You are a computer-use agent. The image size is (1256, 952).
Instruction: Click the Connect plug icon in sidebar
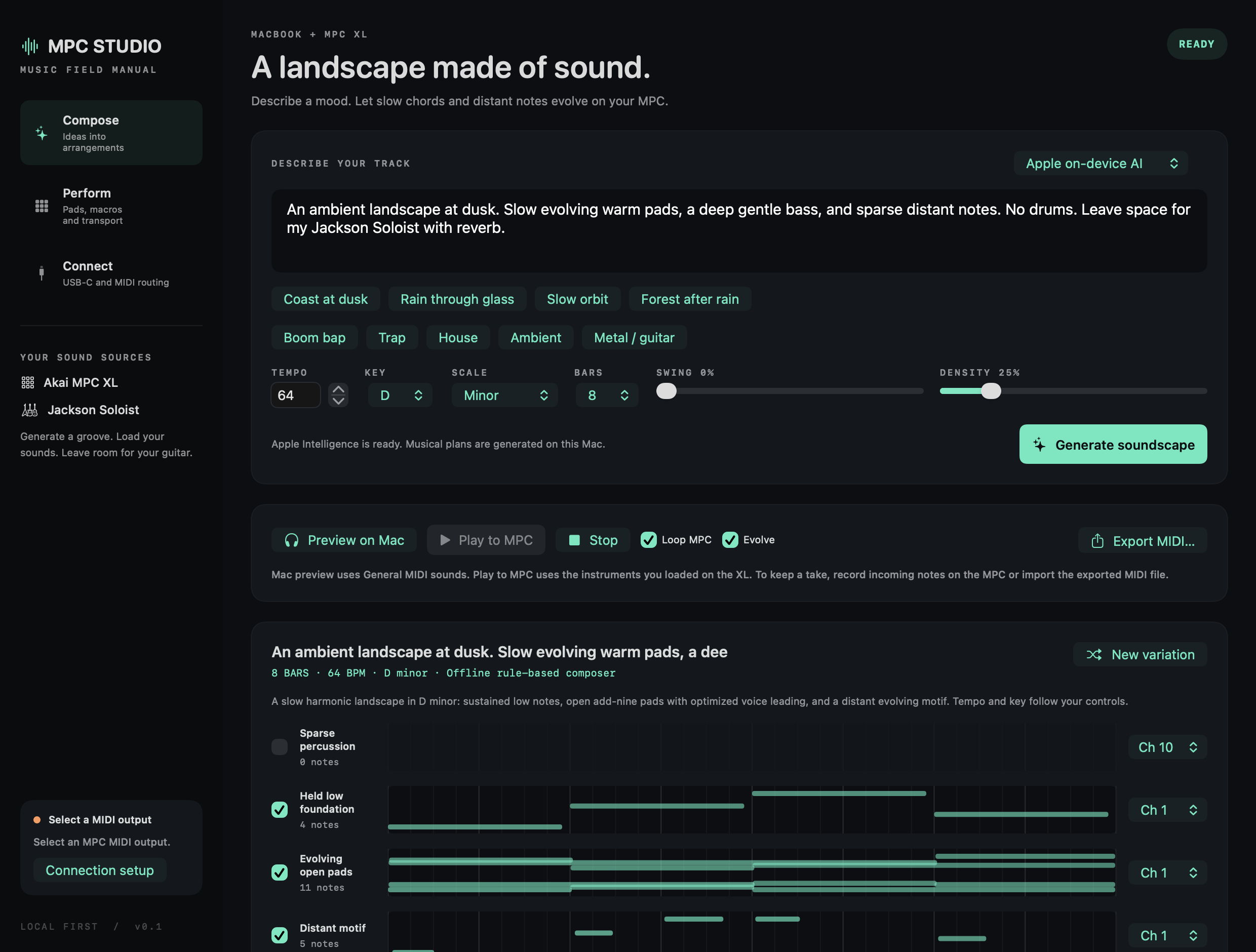click(42, 273)
